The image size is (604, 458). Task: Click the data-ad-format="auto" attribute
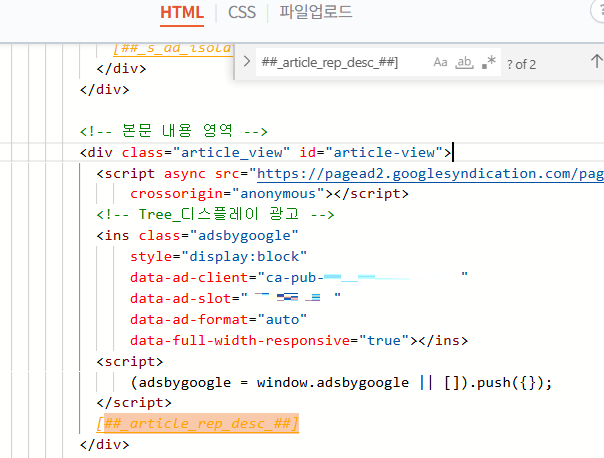point(218,319)
